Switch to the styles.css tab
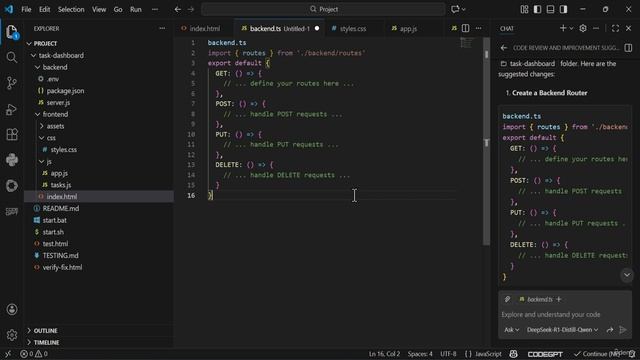 (353, 28)
